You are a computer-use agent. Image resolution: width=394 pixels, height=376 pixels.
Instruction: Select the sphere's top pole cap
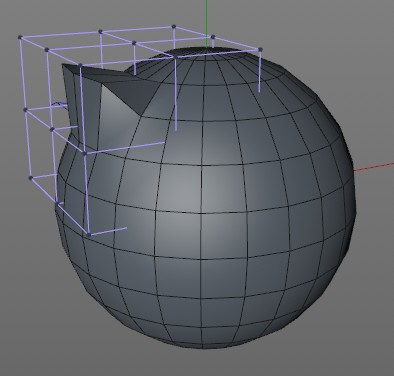(206, 51)
